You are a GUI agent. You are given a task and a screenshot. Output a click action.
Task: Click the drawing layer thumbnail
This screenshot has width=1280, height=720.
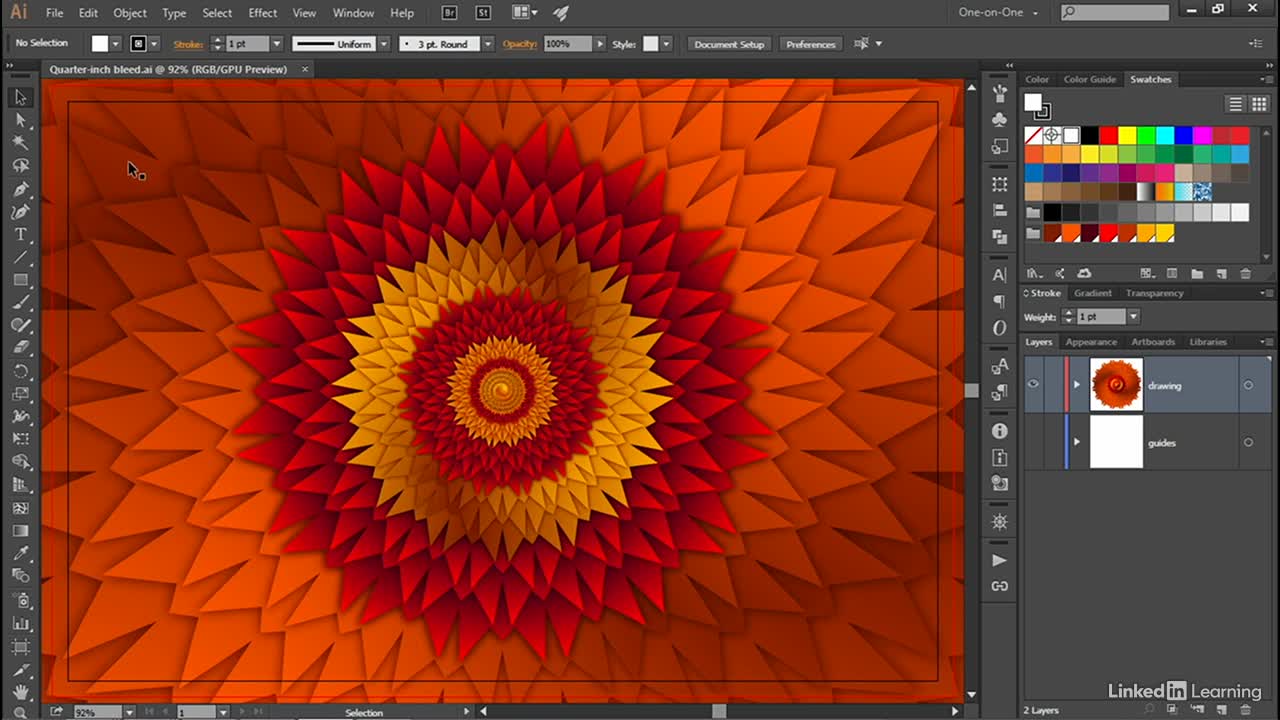coord(1116,385)
